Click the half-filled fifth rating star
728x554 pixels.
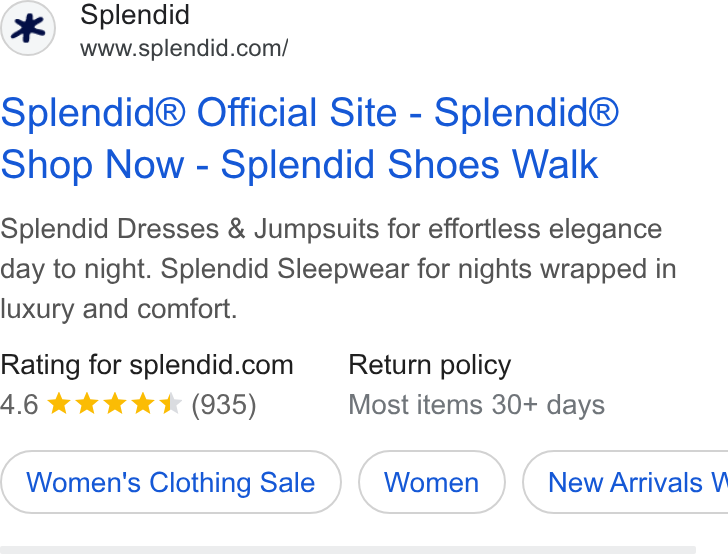[170, 403]
